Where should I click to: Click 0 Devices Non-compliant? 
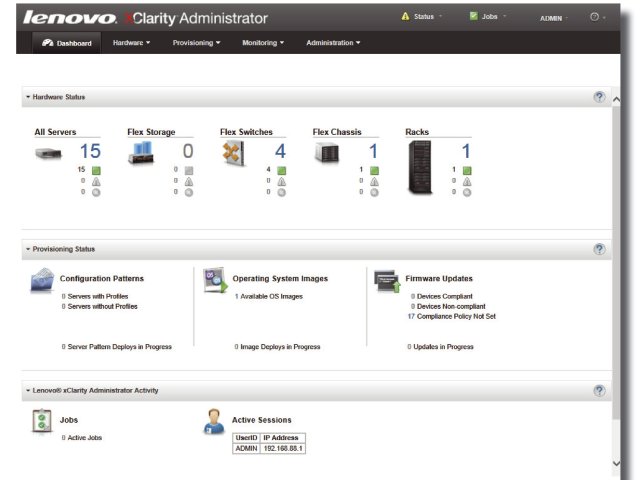(x=448, y=307)
